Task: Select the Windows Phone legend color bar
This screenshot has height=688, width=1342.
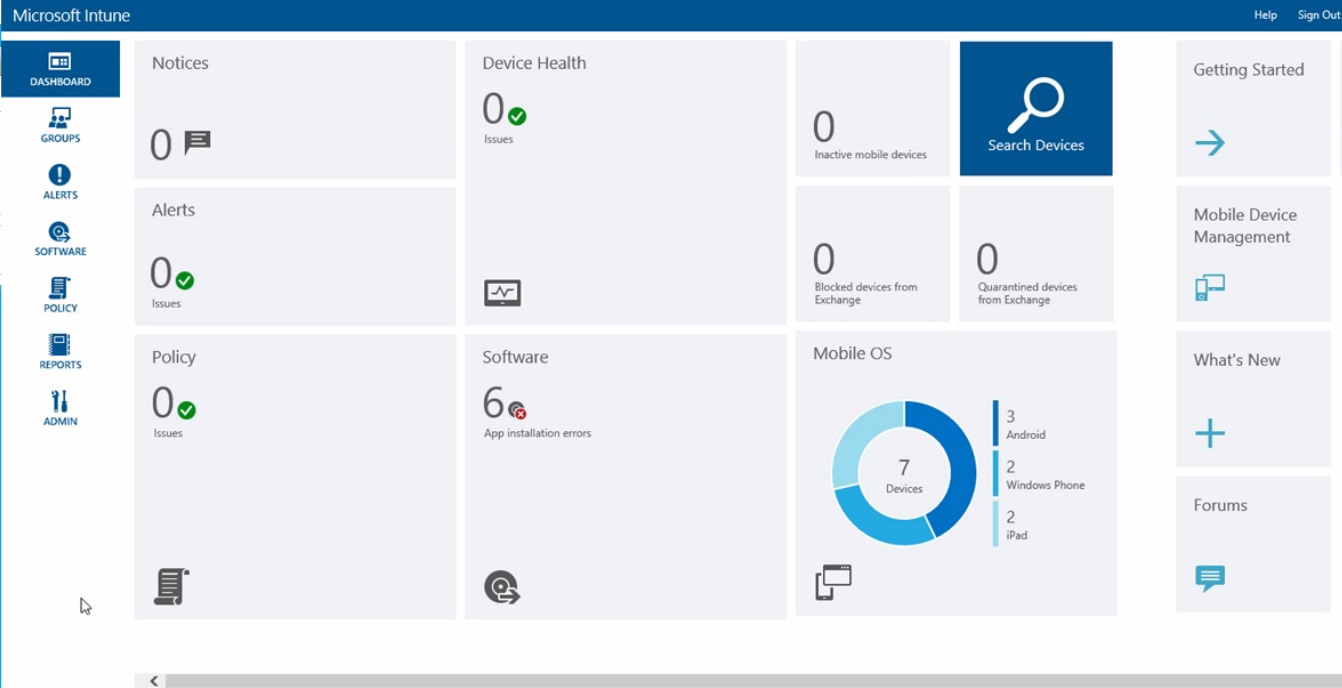Action: pos(996,473)
